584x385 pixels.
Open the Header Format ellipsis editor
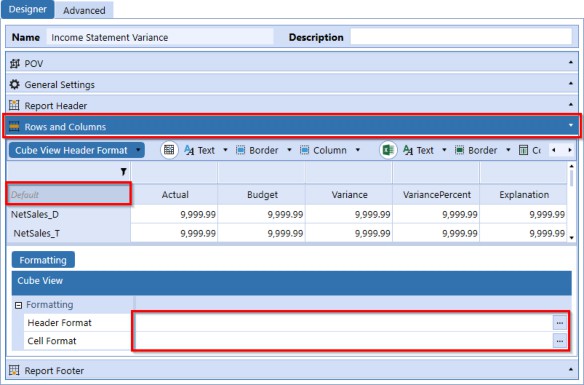pos(560,323)
